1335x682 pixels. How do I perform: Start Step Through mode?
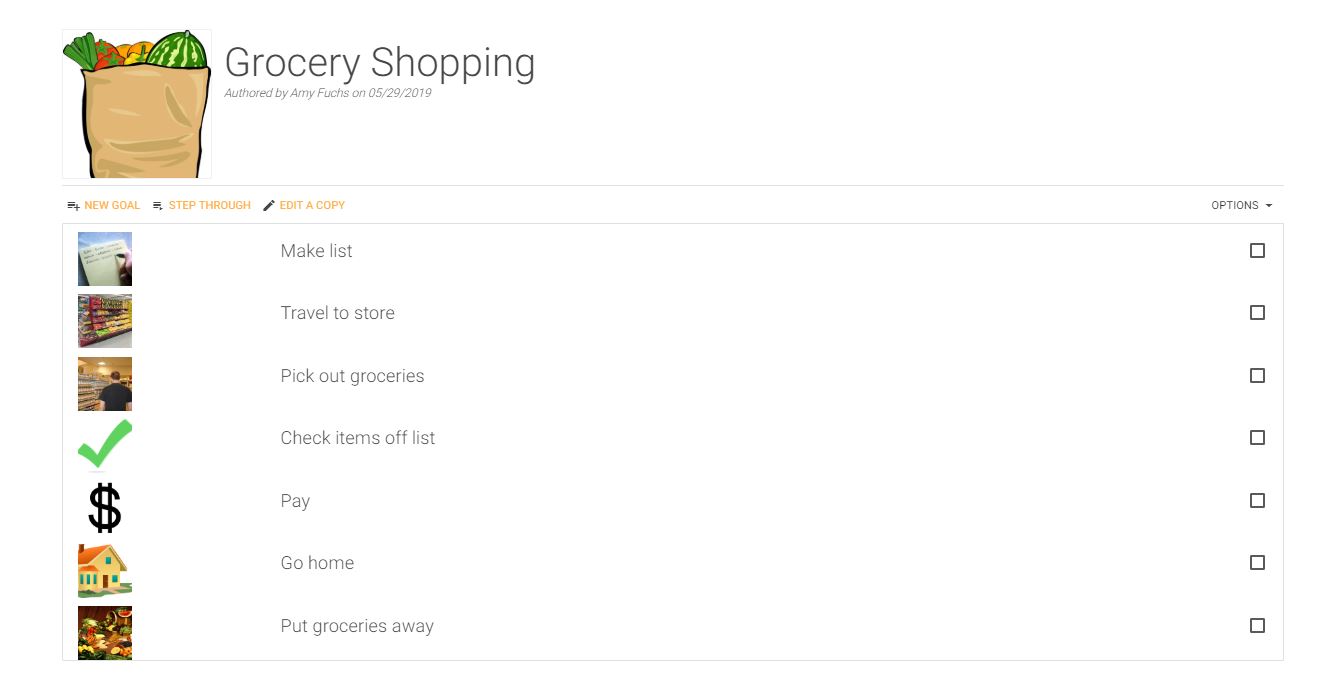202,205
